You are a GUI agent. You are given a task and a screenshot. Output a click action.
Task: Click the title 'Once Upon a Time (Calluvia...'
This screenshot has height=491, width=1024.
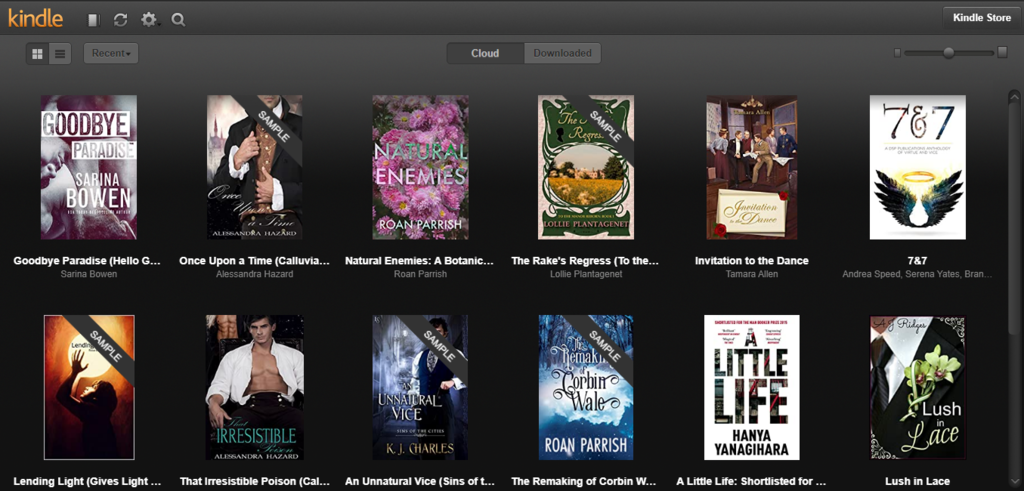point(255,261)
